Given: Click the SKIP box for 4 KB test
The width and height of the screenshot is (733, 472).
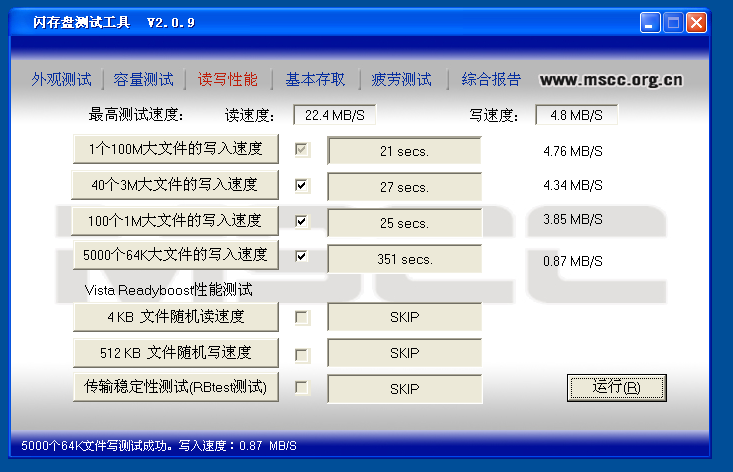Looking at the screenshot, I should tap(404, 317).
